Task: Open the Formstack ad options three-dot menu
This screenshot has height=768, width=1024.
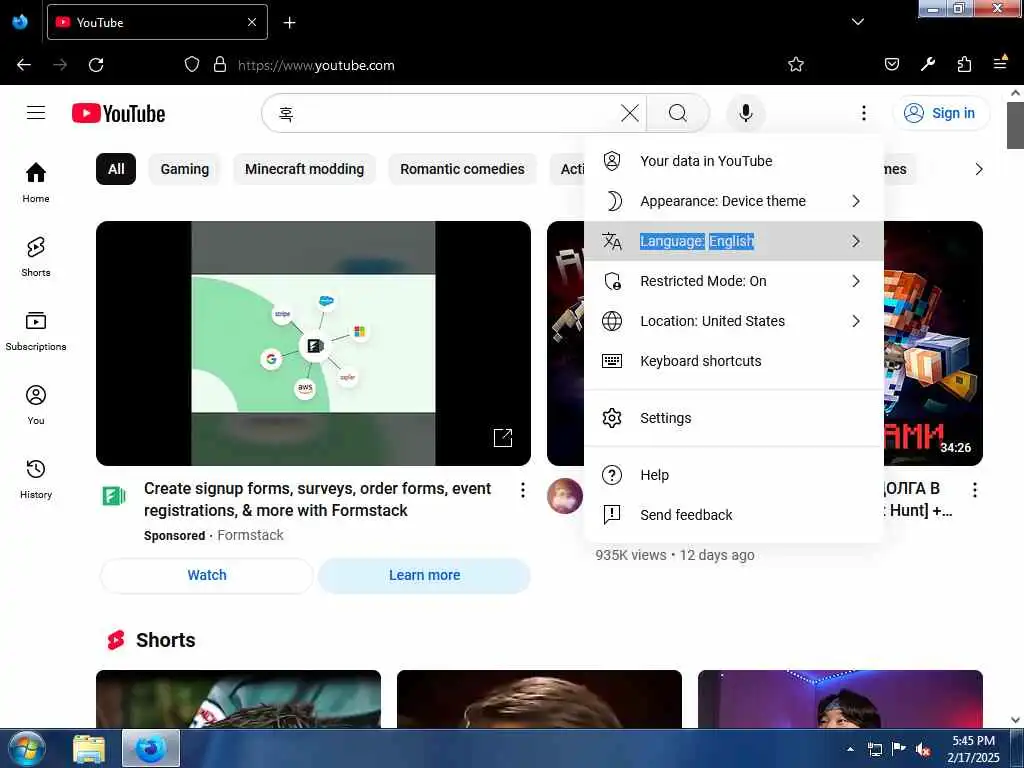Action: click(522, 490)
